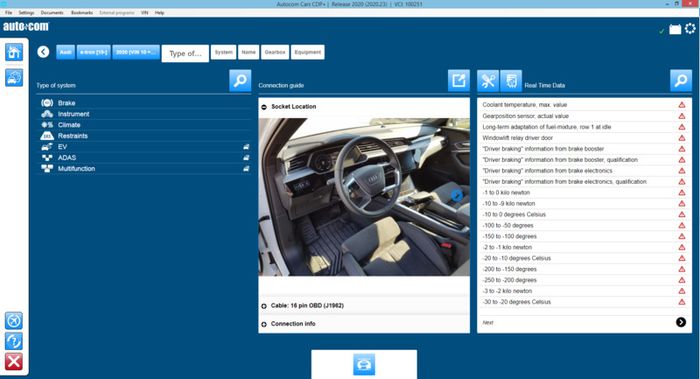
Task: Open Connection guide in external window
Action: [x=458, y=81]
